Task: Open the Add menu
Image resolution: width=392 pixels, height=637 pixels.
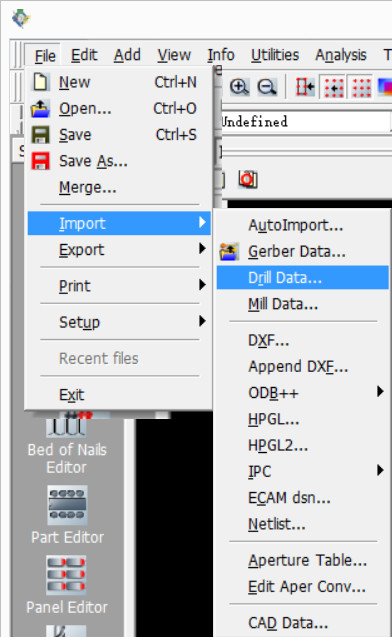Action: [x=127, y=55]
